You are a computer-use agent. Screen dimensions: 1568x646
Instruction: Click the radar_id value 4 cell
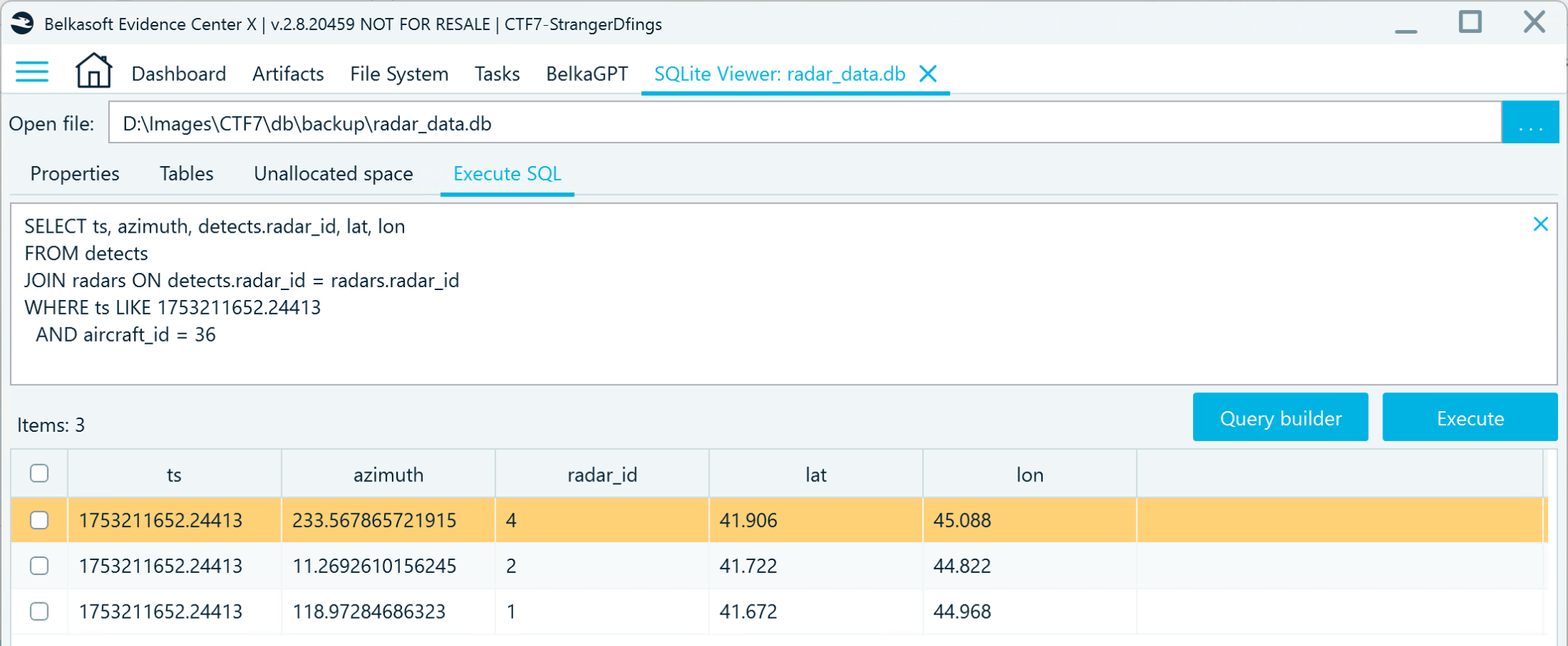602,520
